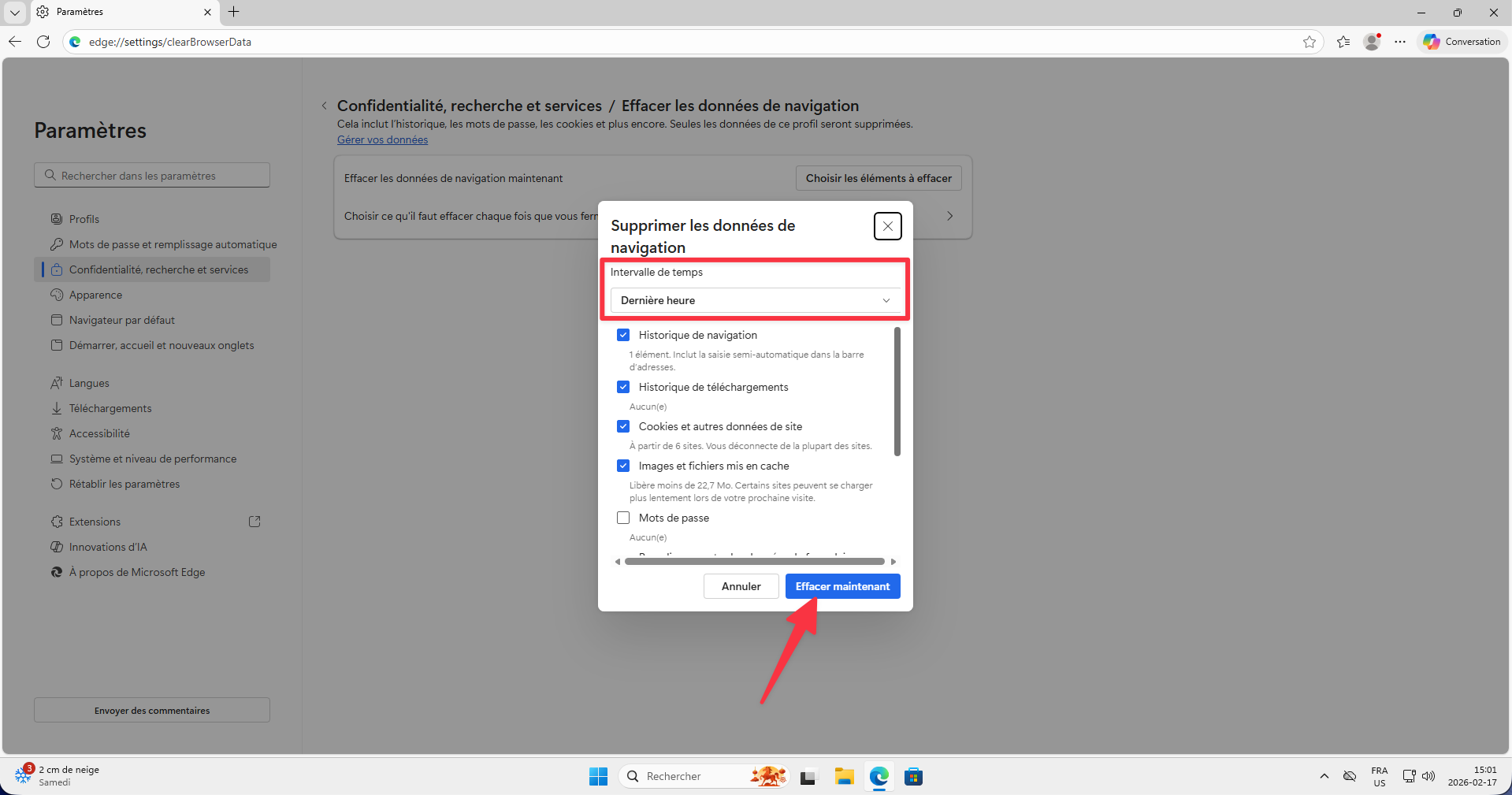Select the Paramètres browser tab
Viewport: 1512px width, 795px height.
click(x=124, y=12)
